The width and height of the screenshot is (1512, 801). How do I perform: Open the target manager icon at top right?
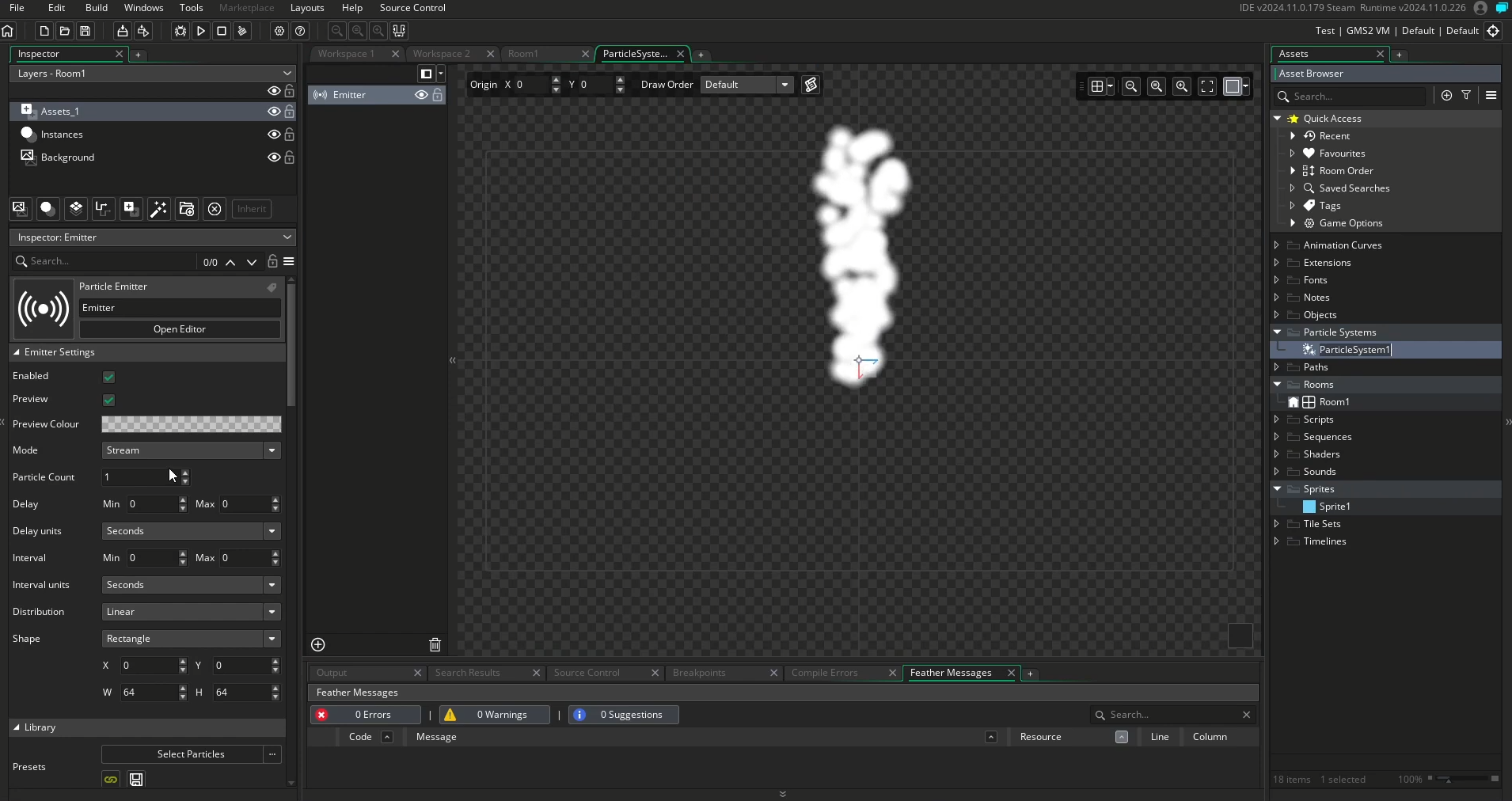tap(1494, 31)
